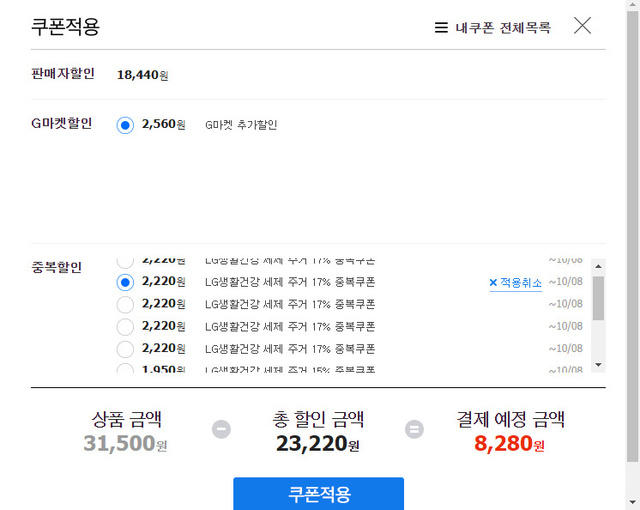This screenshot has width=640, height=510.
Task: Select the last fully visible 2,220원 coupon radio
Action: (125, 349)
